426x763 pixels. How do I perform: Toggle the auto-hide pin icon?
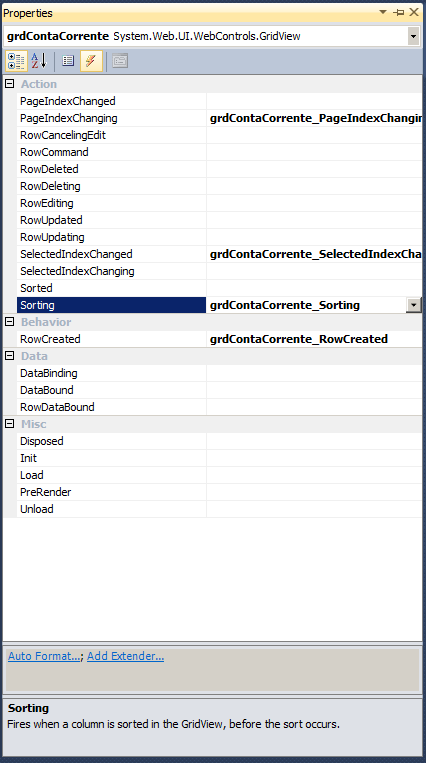[399, 12]
